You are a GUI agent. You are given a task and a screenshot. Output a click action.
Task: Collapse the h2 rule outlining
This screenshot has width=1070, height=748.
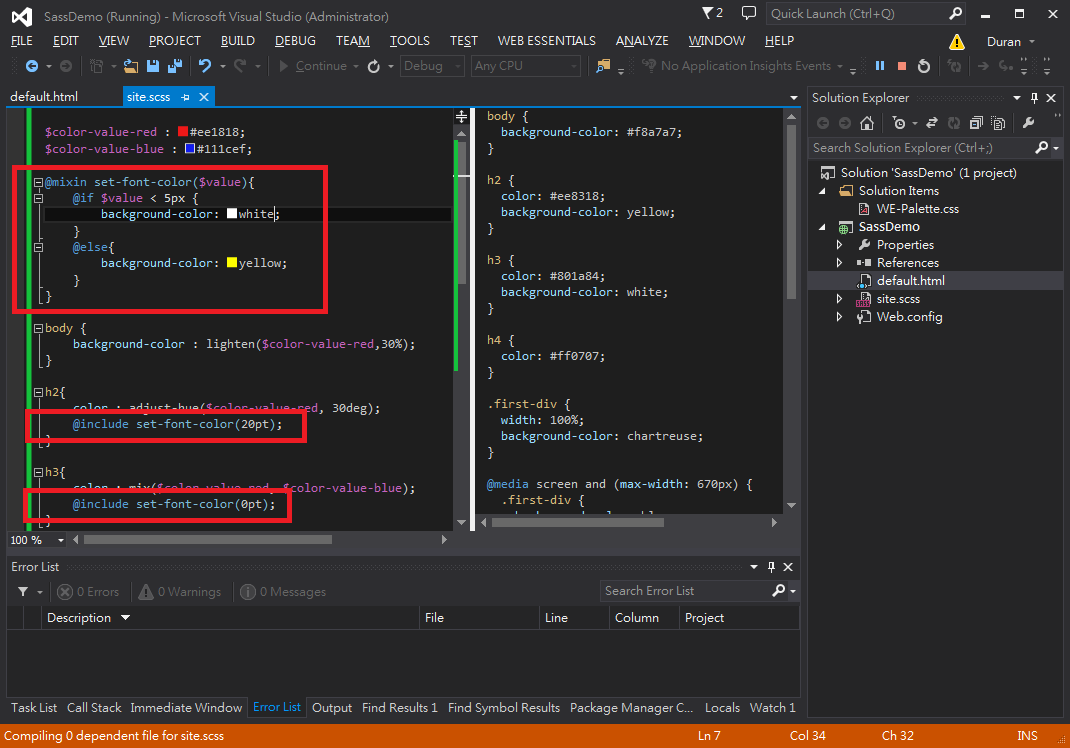click(x=38, y=392)
